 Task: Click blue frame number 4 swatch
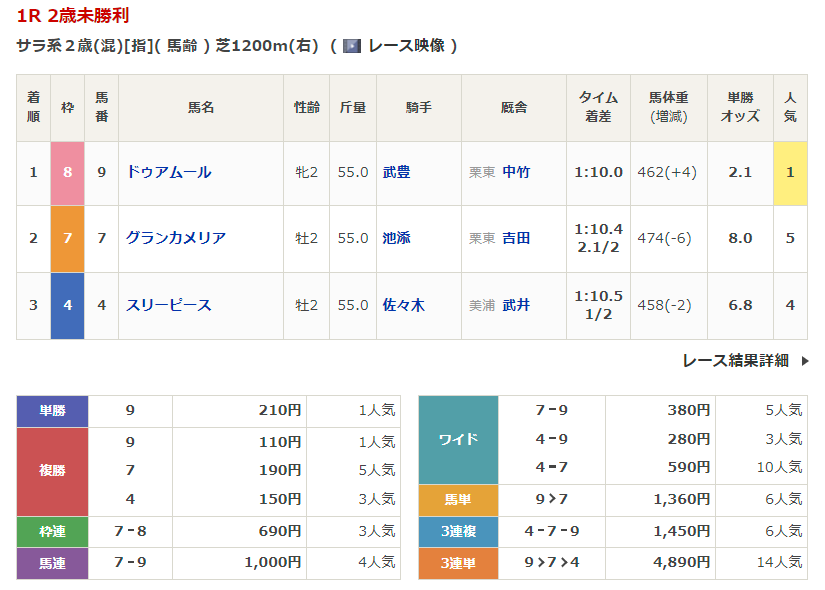67,305
